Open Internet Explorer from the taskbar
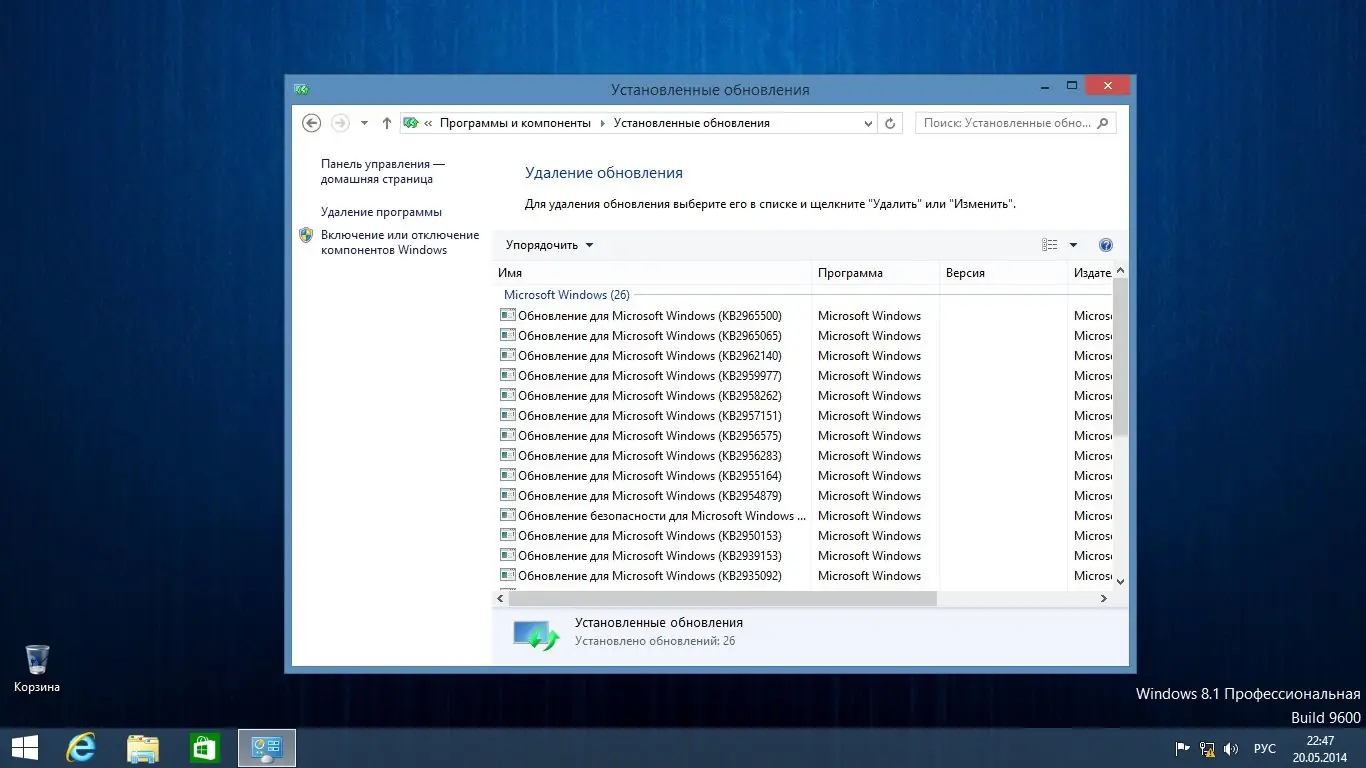1366x768 pixels. click(80, 747)
